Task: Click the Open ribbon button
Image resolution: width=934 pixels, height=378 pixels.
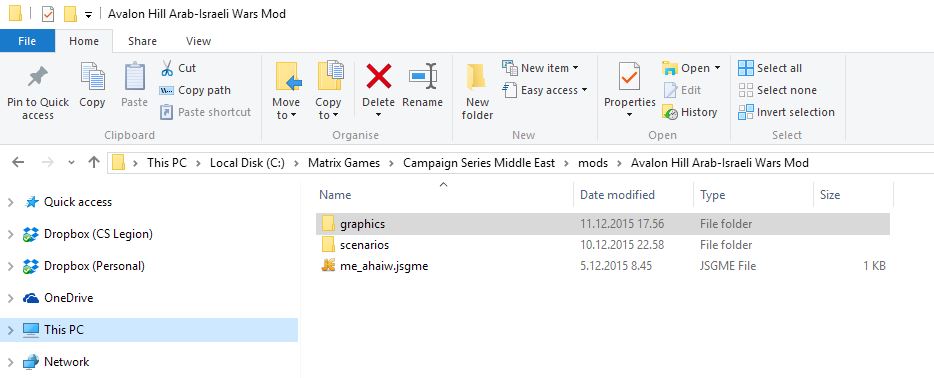Action: pyautogui.click(x=692, y=68)
